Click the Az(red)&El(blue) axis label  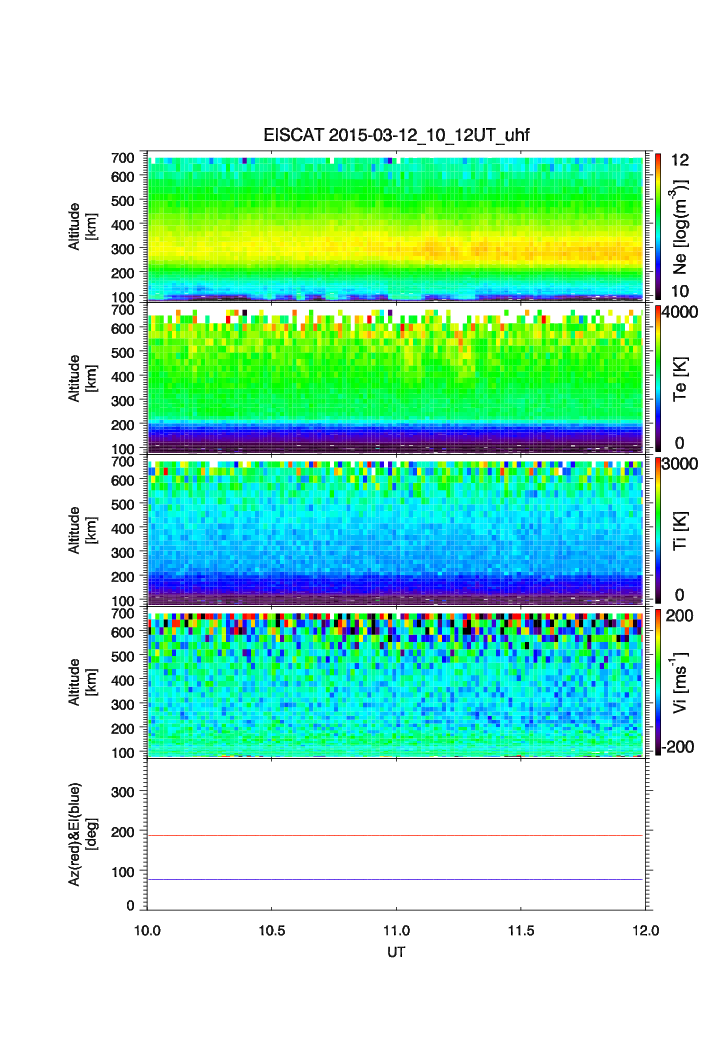(82, 834)
